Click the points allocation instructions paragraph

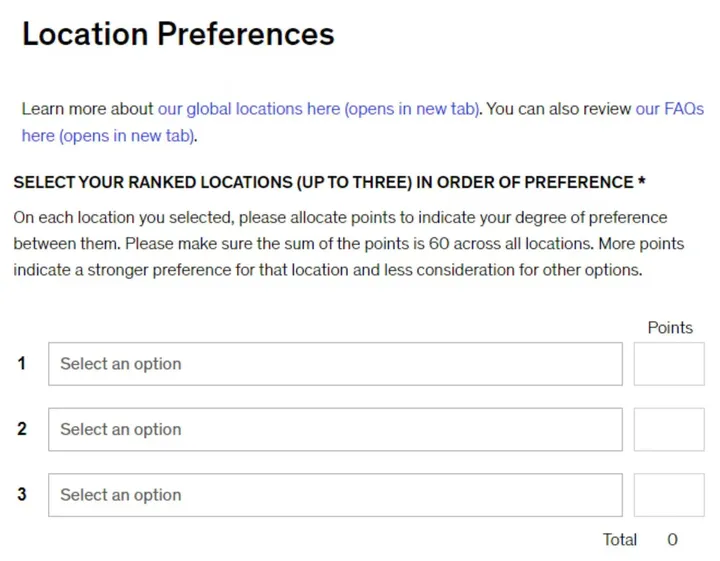pyautogui.click(x=349, y=243)
